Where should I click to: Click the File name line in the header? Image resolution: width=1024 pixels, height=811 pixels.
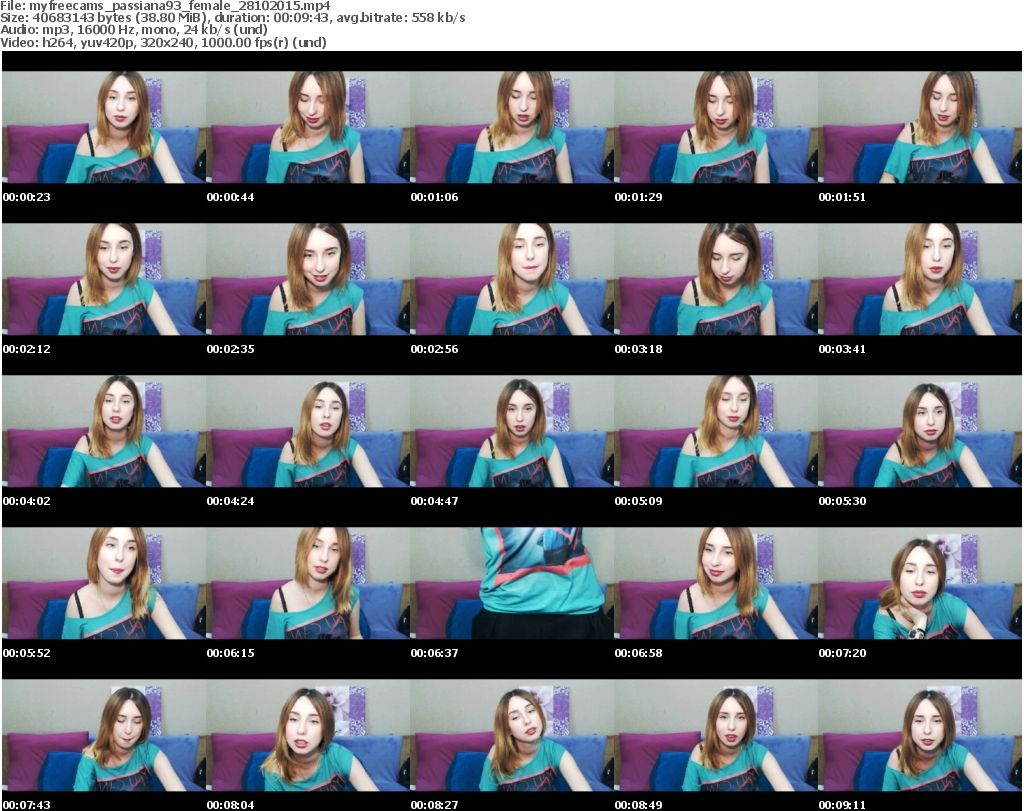point(165,6)
